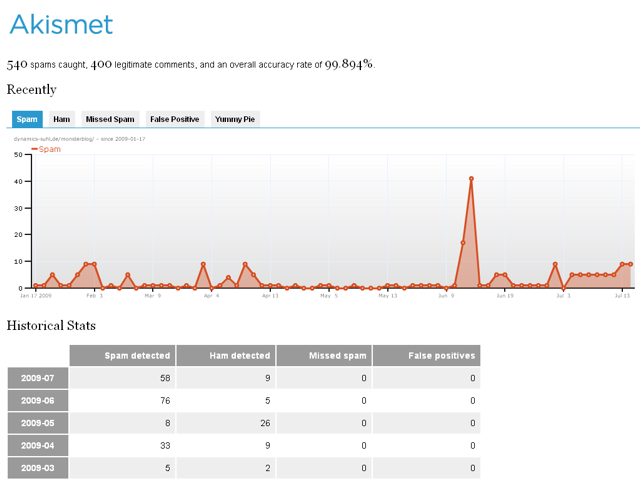Open the Missed Spam tab
Image resolution: width=640 pixels, height=480 pixels.
click(x=110, y=119)
